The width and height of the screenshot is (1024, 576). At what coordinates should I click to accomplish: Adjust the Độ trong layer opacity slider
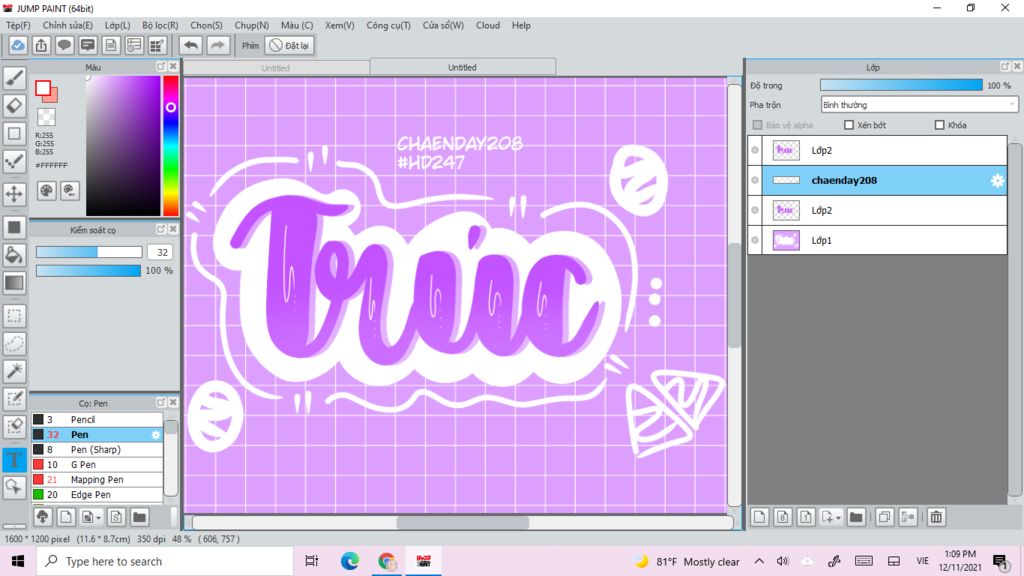click(901, 85)
